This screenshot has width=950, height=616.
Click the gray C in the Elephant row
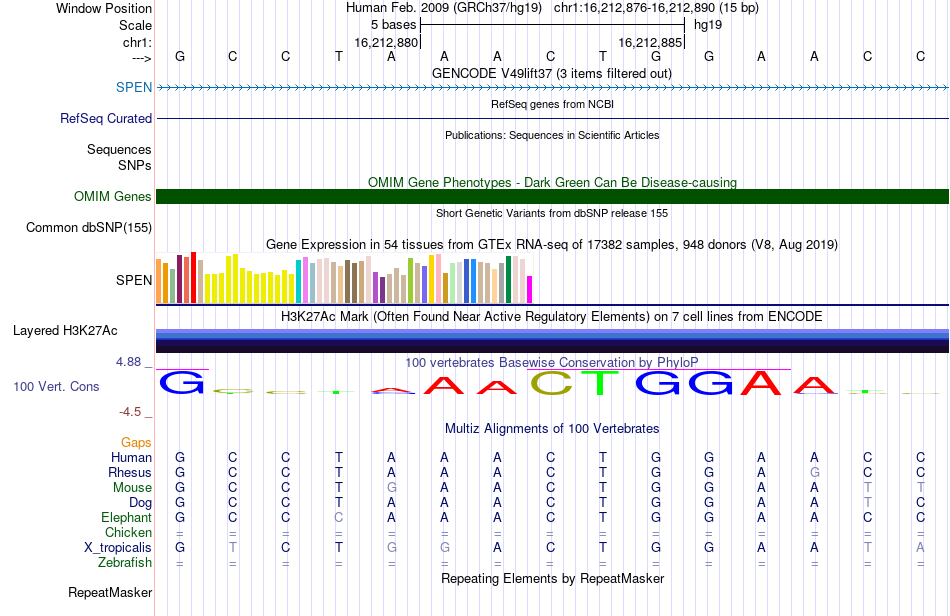[x=339, y=517]
